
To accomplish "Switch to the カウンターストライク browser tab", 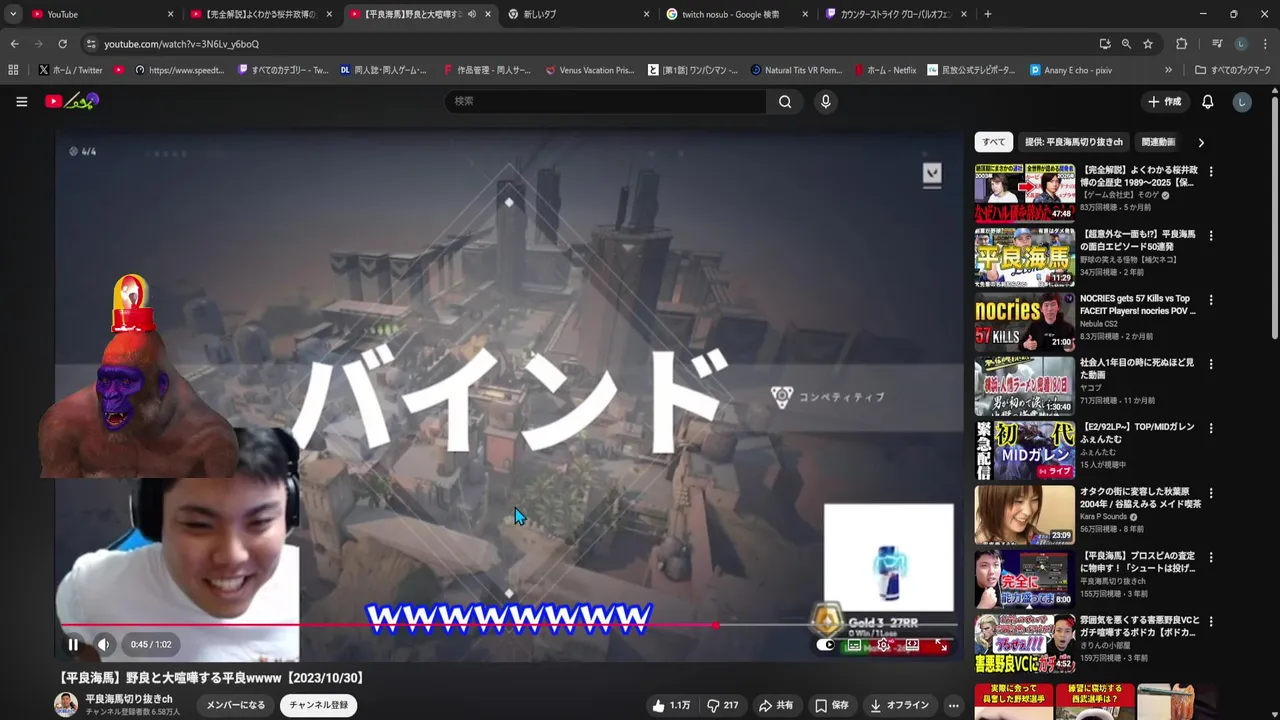I will click(x=896, y=14).
